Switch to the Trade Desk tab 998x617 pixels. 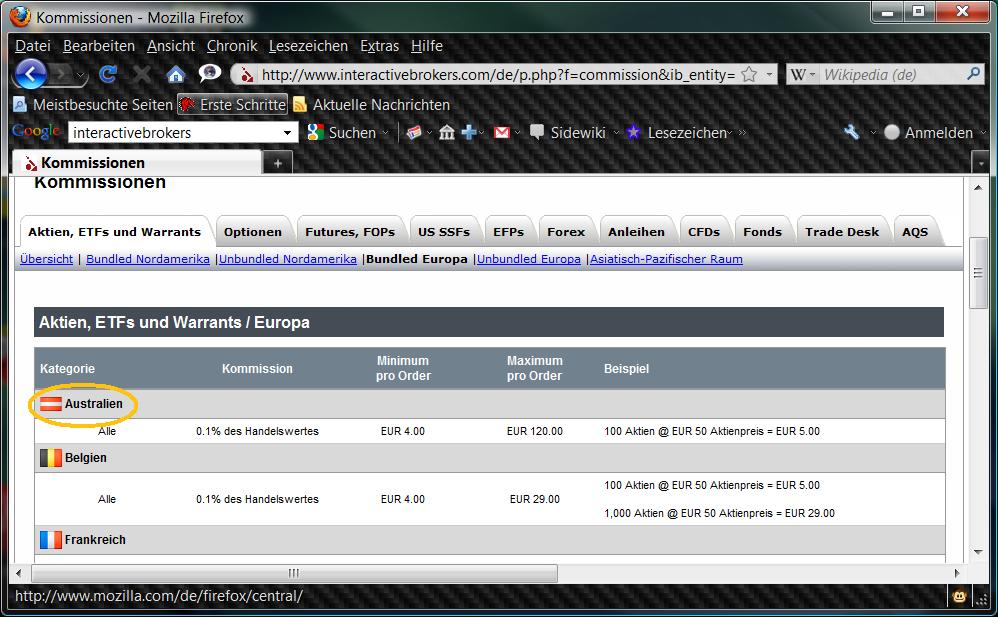[x=842, y=232]
